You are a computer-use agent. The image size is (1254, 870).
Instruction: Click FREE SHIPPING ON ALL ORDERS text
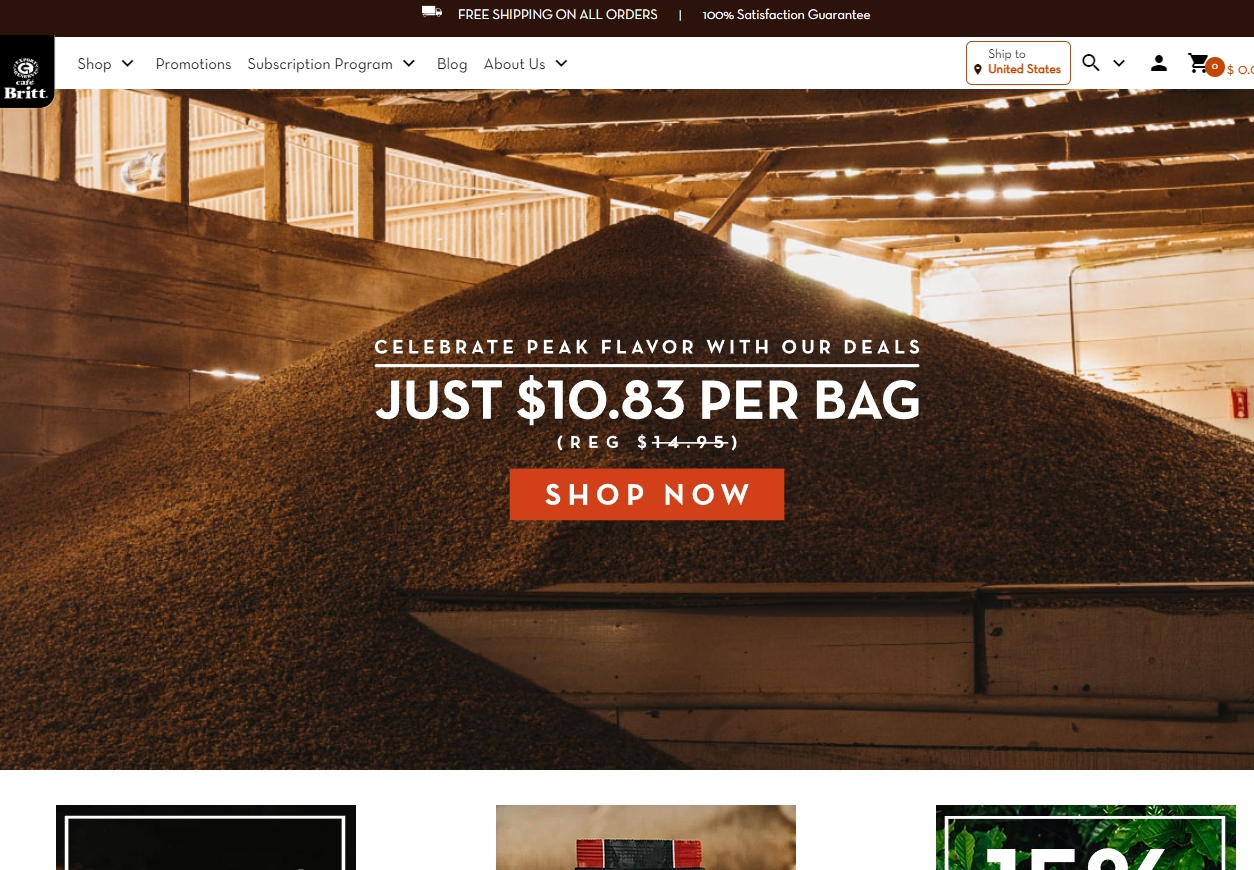pos(558,14)
